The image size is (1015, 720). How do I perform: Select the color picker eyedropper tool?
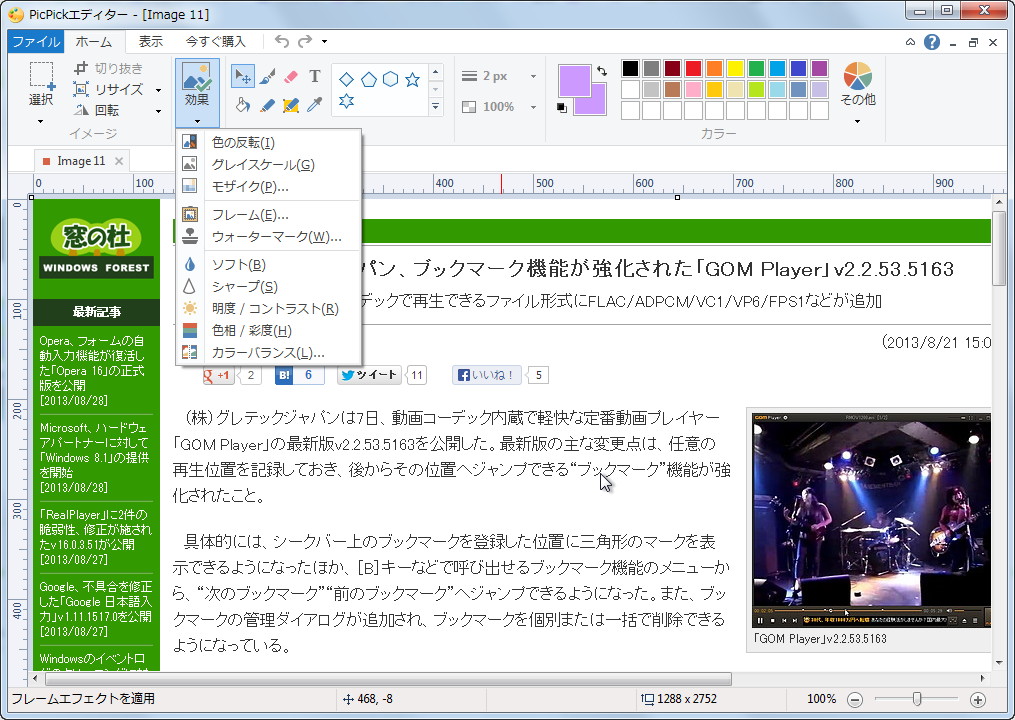coord(314,105)
